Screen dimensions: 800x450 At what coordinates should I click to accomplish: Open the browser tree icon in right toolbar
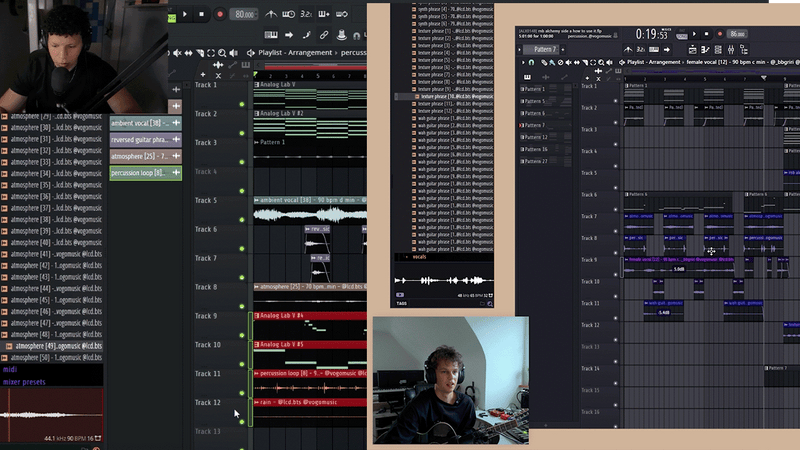pos(744,49)
